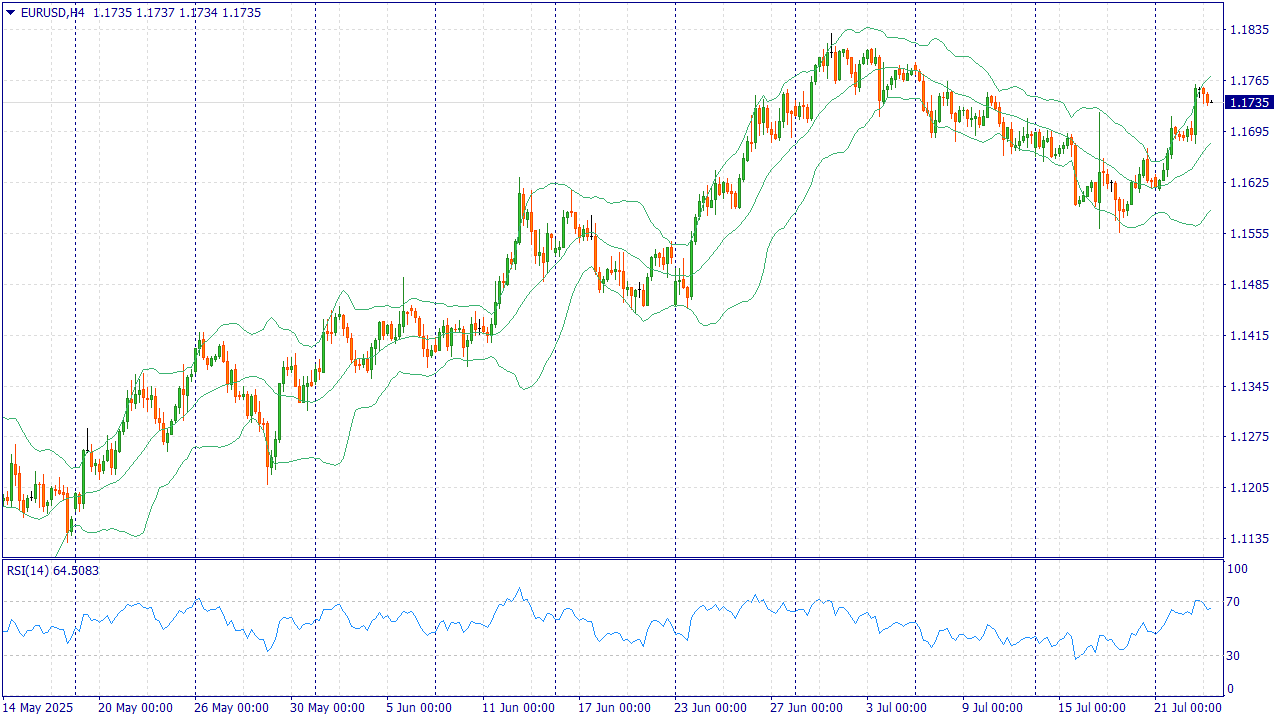Click the 27 Jun 00:00 date label
This screenshot has width=1280, height=720.
(806, 708)
